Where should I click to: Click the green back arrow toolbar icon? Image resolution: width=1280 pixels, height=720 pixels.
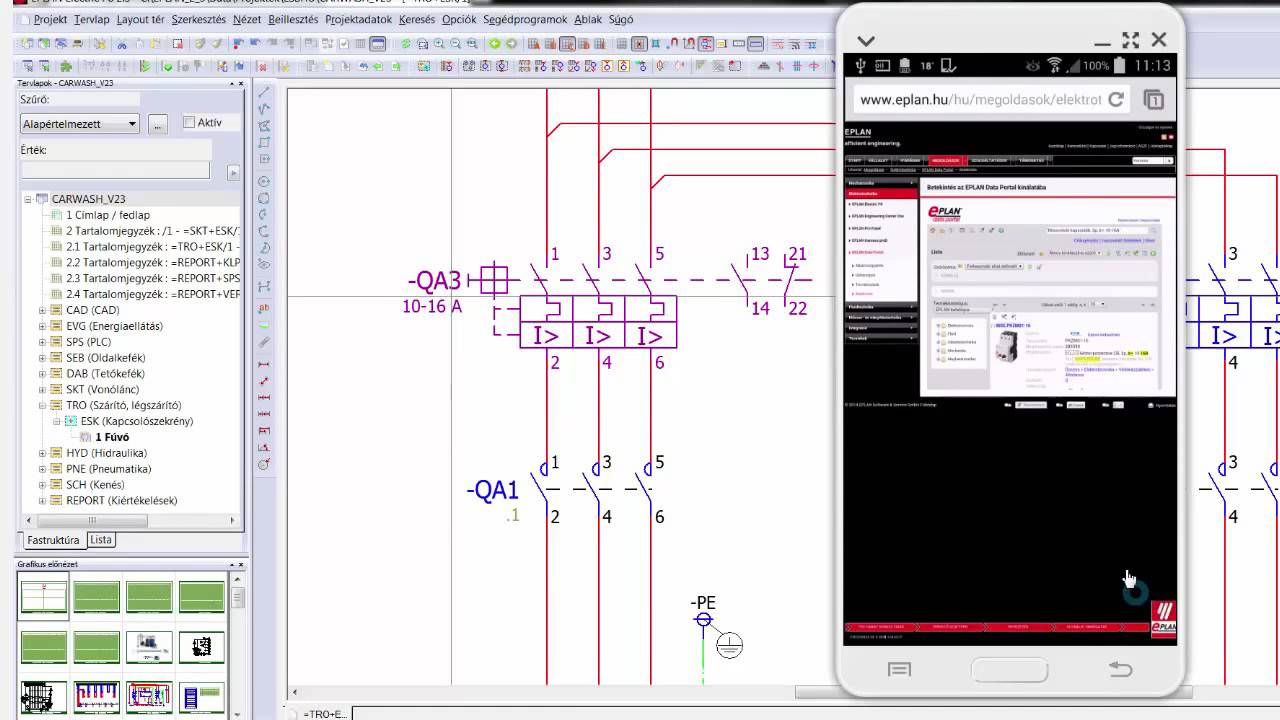click(x=494, y=44)
